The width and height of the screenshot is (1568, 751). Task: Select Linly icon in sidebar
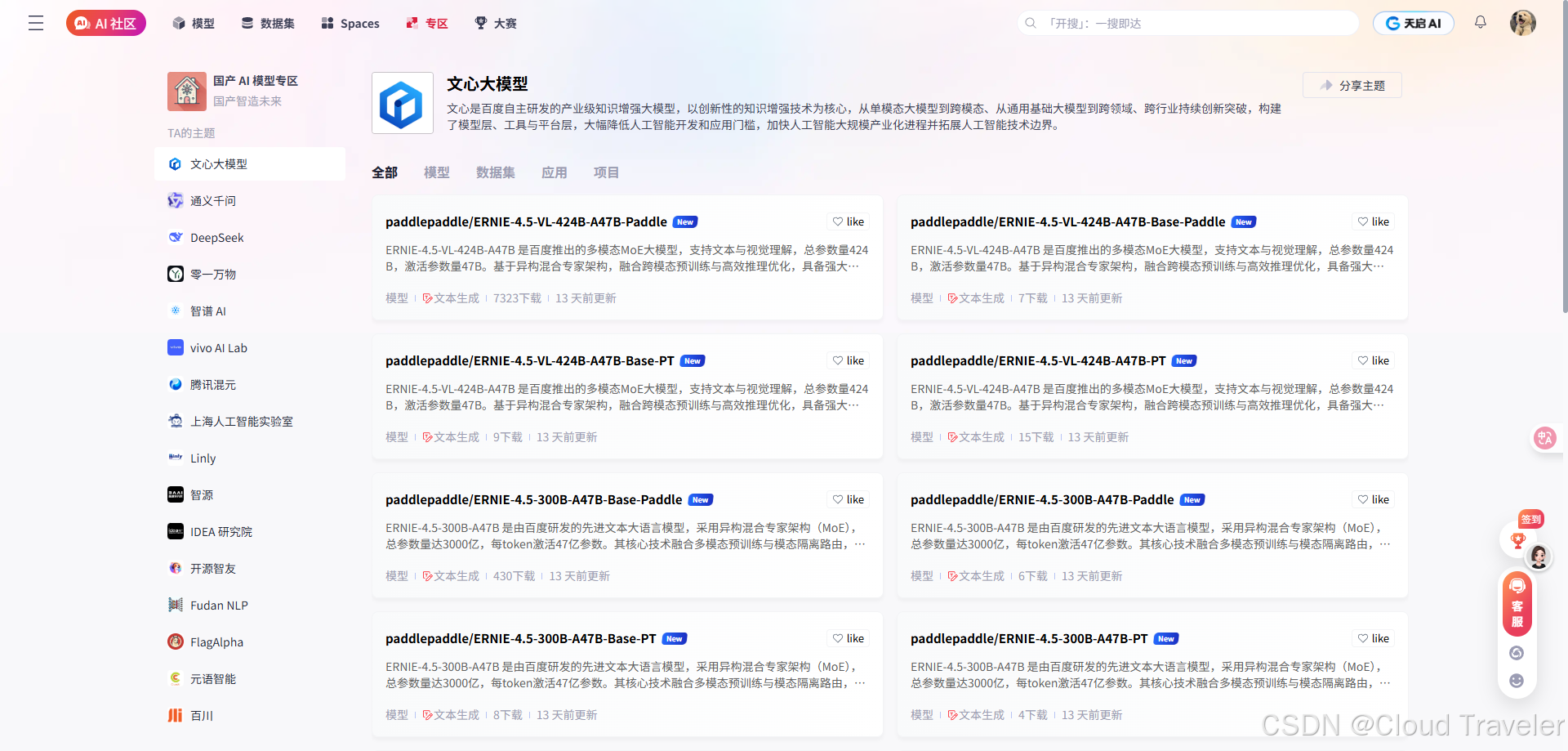176,458
